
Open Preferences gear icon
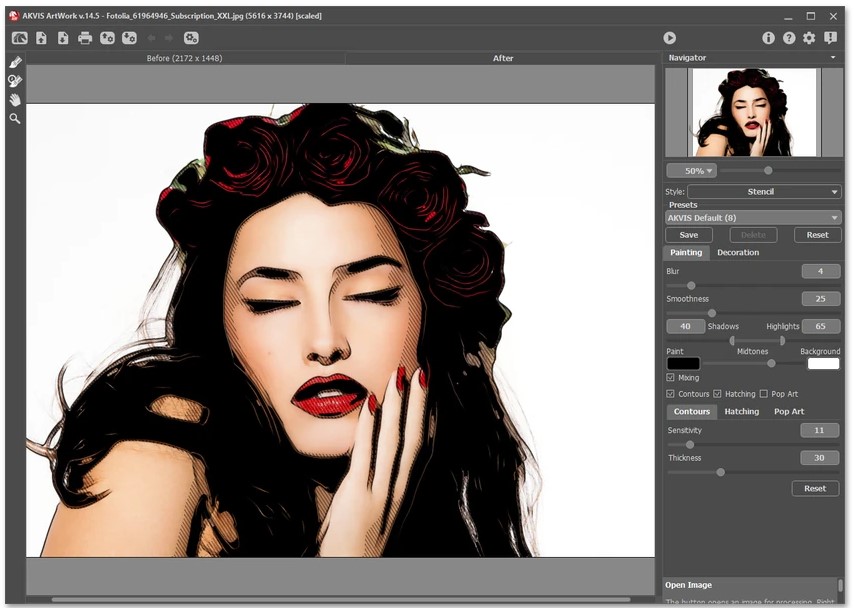tap(809, 38)
